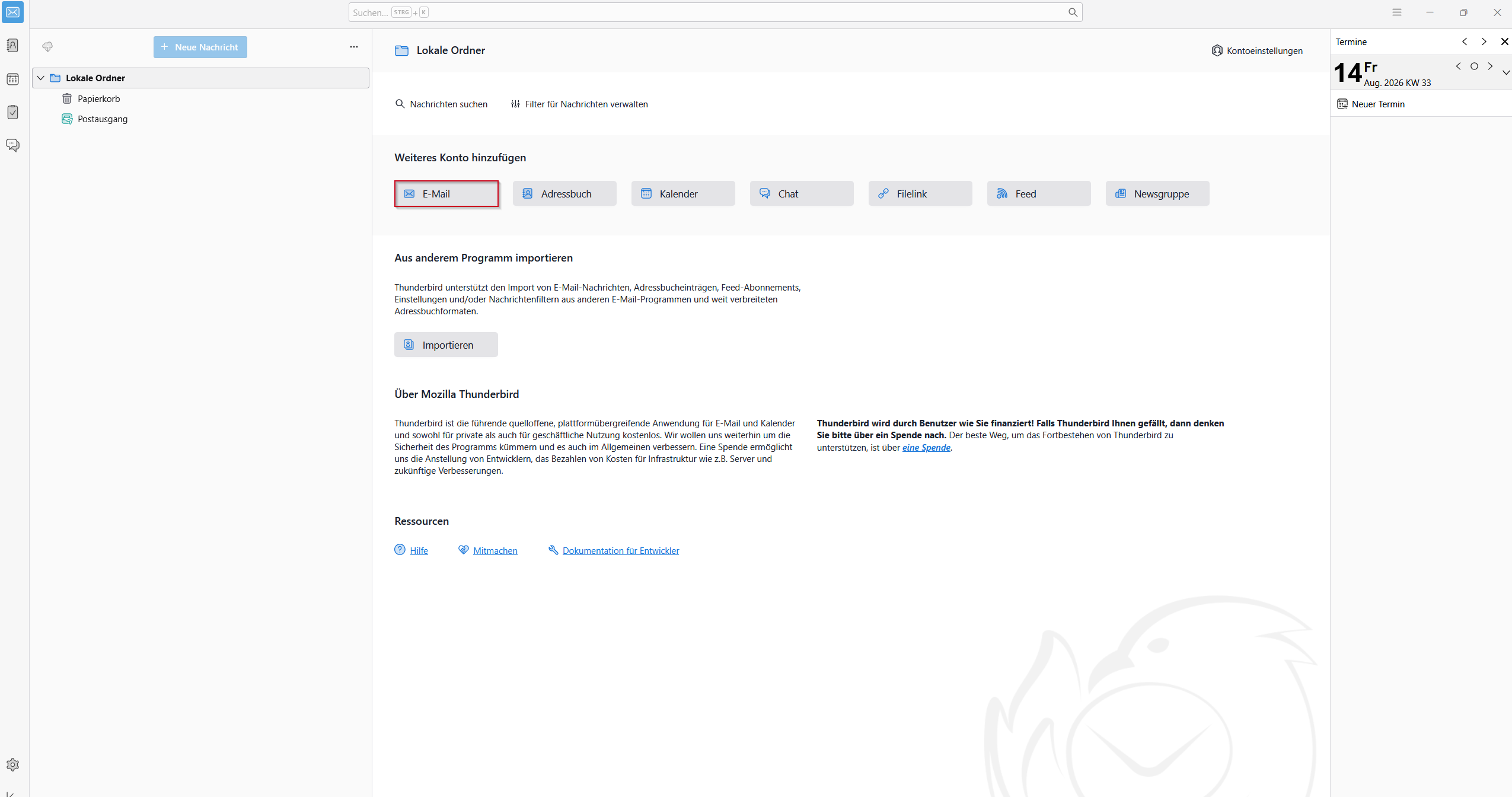This screenshot has width=1512, height=797.
Task: Click Neue Nachricht button
Action: (x=200, y=47)
